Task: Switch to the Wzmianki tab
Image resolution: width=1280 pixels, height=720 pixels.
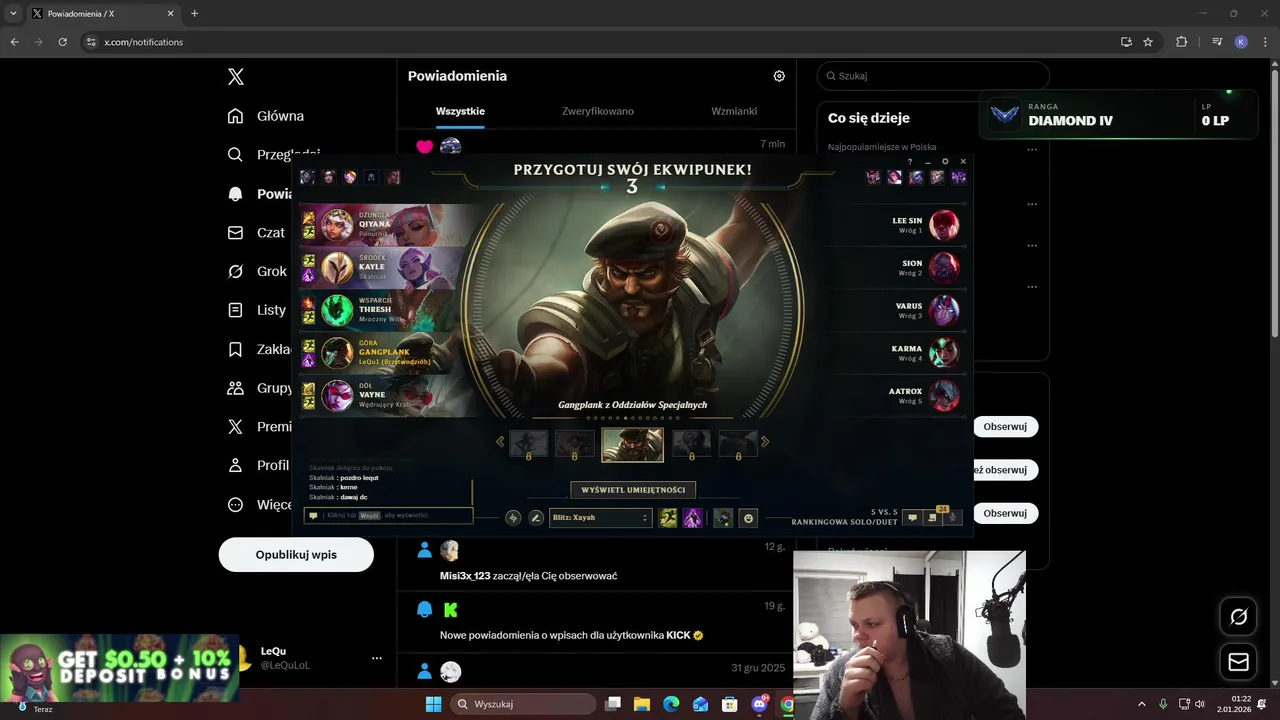Action: (x=734, y=111)
